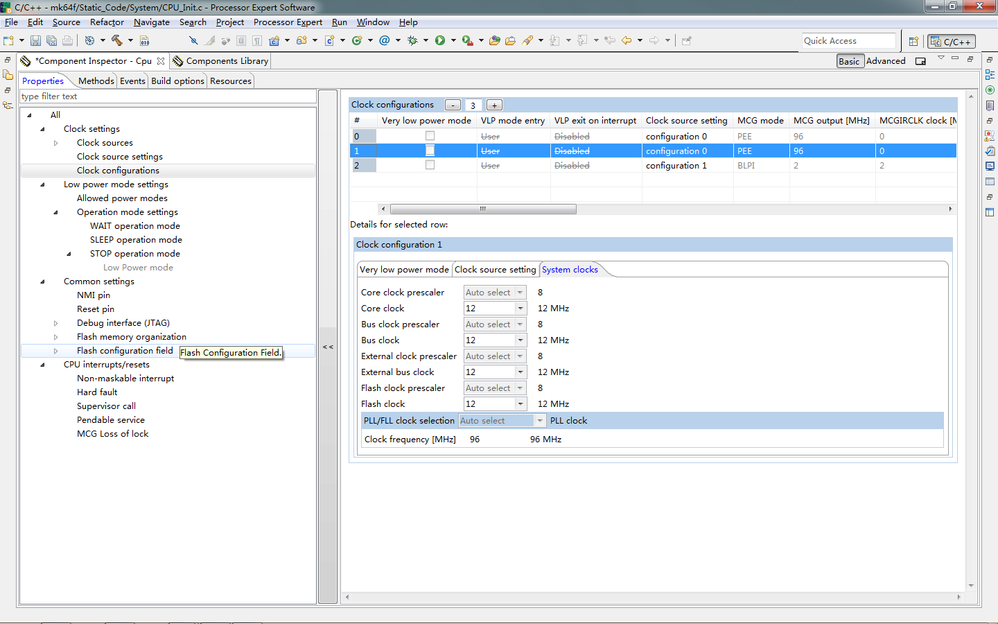Click the plus button to add clock configuration

pyautogui.click(x=494, y=105)
